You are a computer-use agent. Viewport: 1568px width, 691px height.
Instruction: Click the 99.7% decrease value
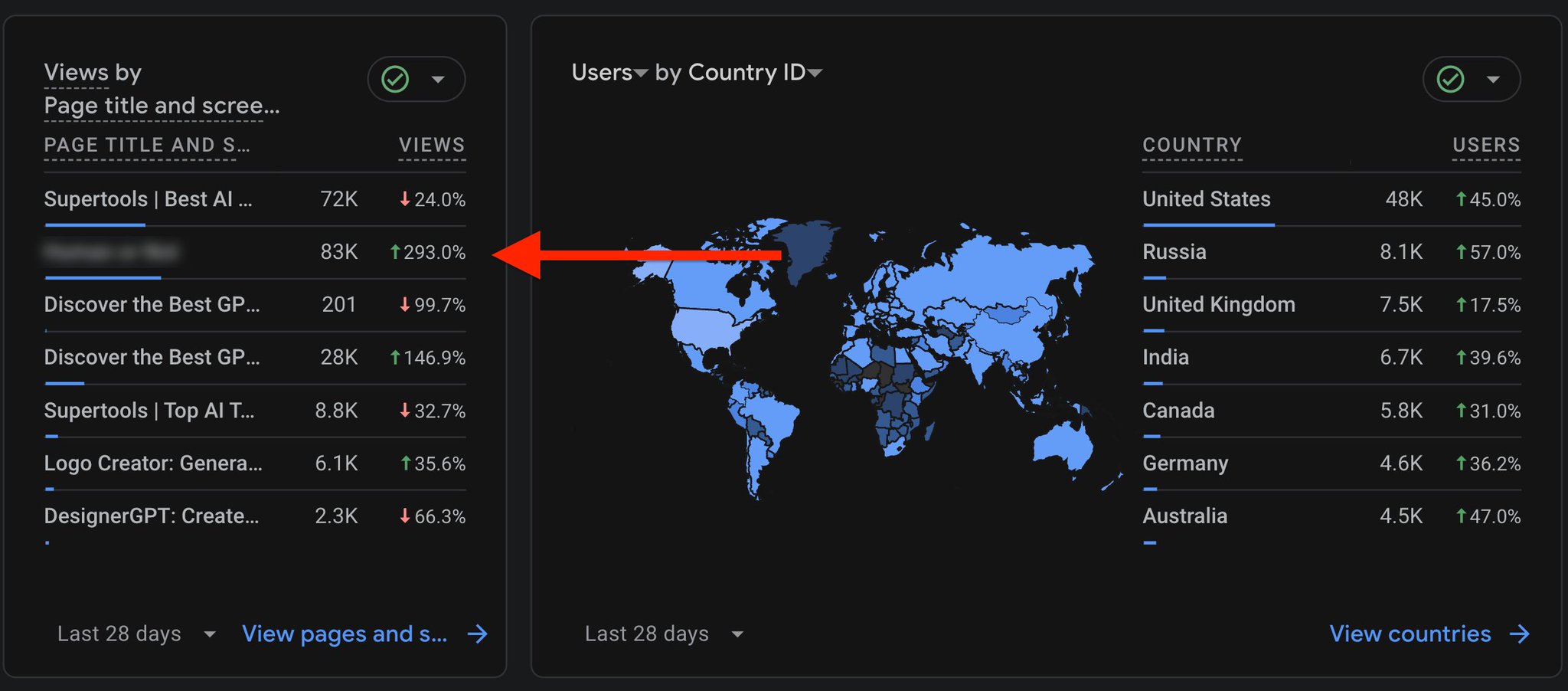(x=432, y=306)
